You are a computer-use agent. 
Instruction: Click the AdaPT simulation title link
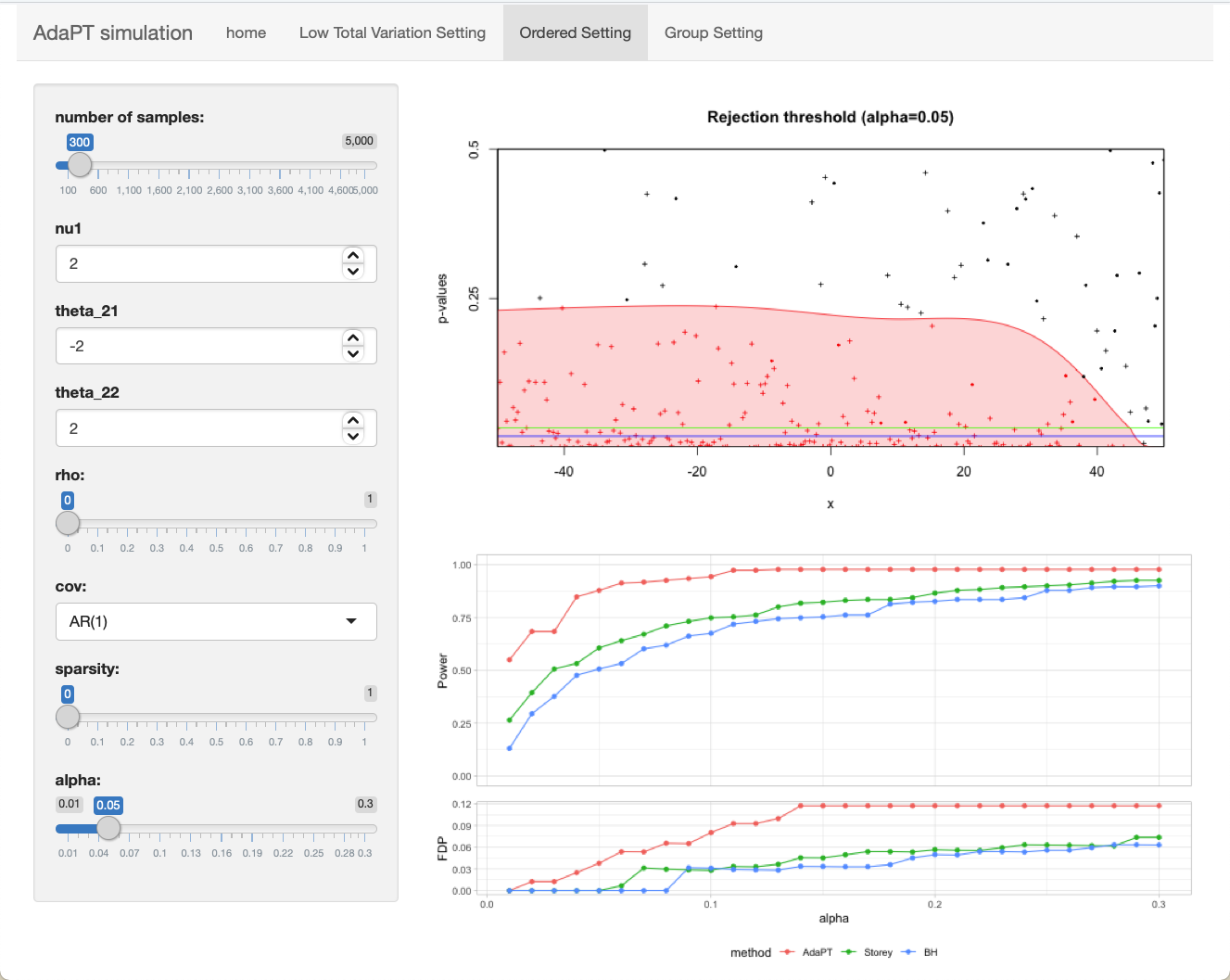113,32
